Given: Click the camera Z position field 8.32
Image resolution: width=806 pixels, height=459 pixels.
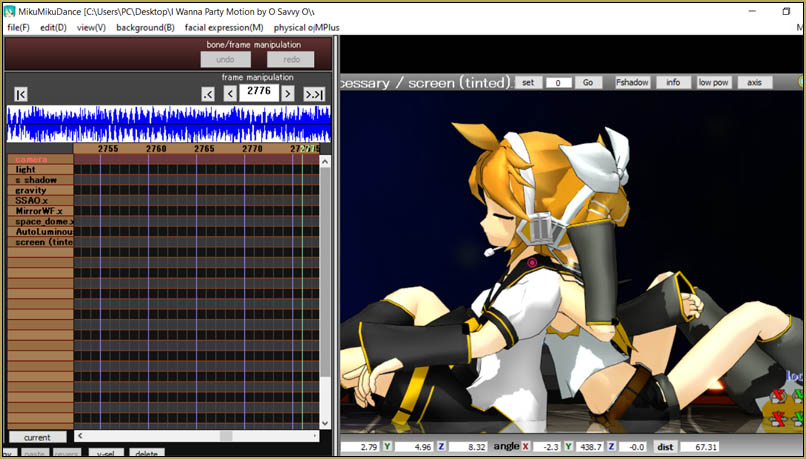Looking at the screenshot, I should (468, 447).
